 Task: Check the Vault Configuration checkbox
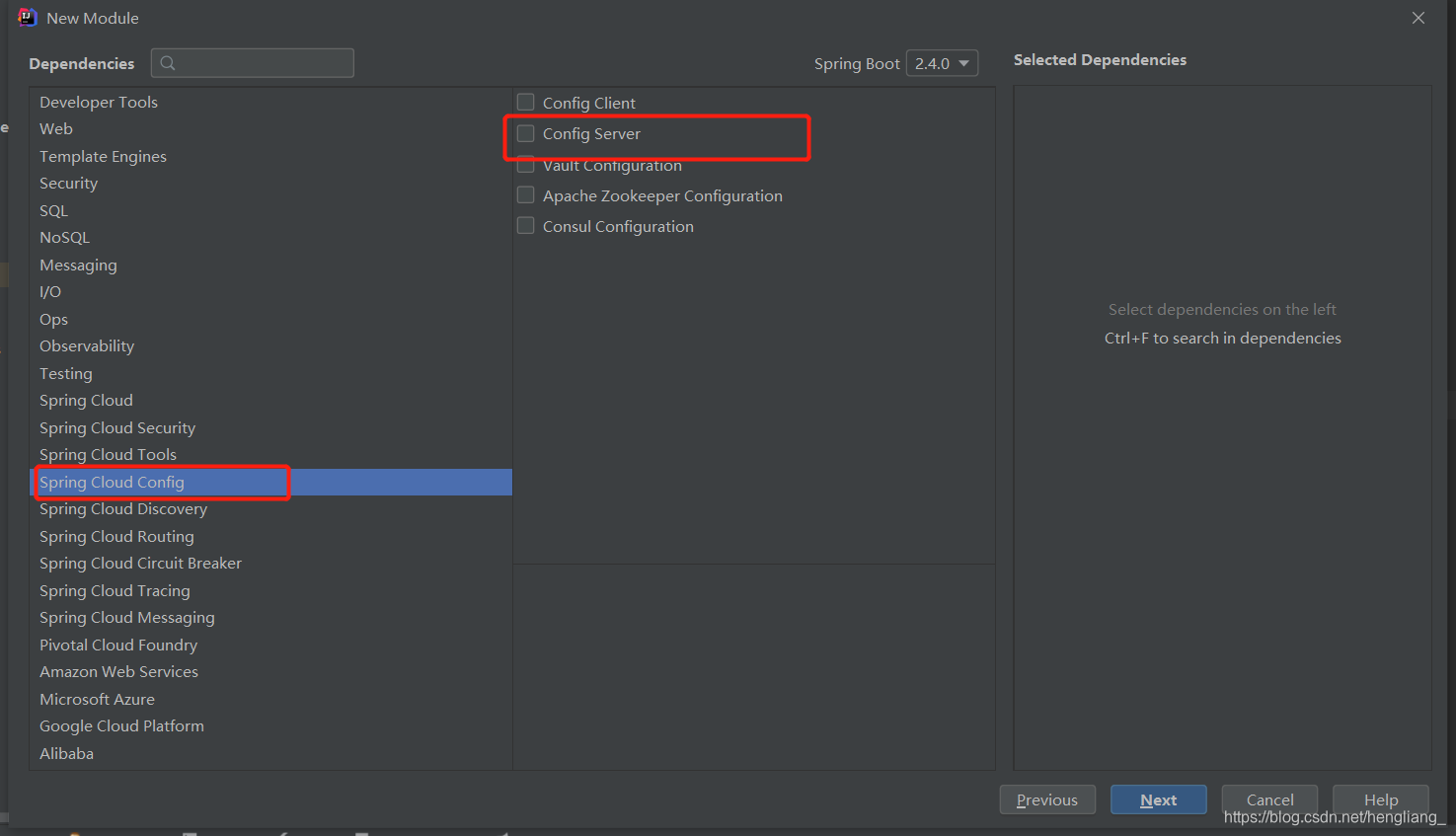click(x=526, y=165)
